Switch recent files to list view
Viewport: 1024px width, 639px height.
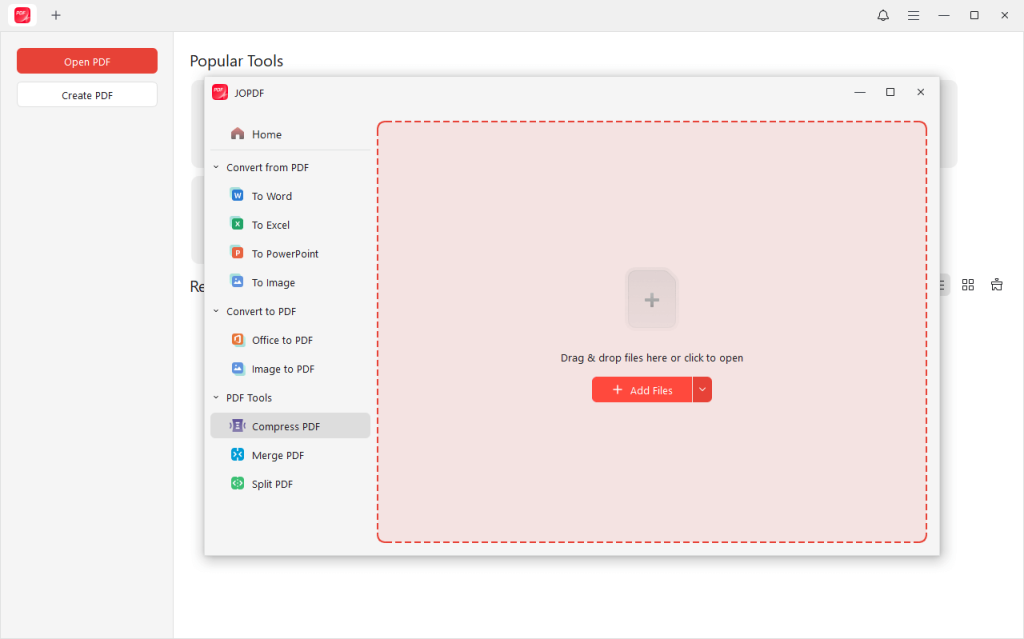click(x=941, y=284)
